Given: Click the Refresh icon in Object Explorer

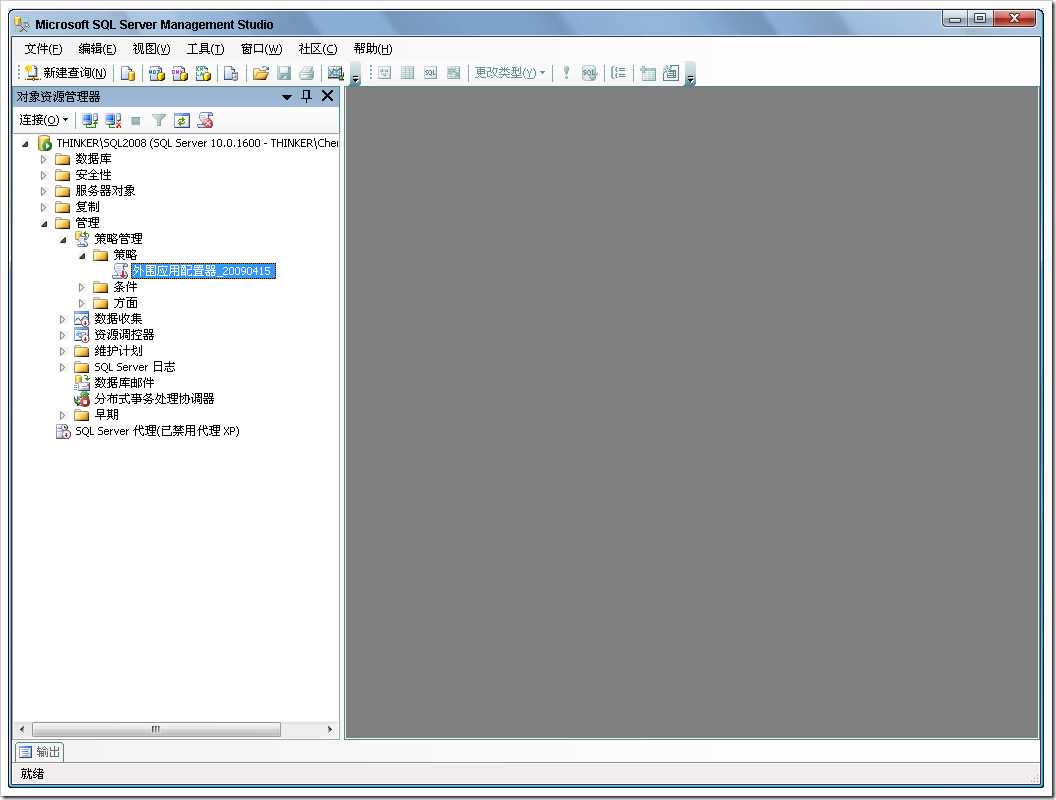Looking at the screenshot, I should (x=182, y=121).
